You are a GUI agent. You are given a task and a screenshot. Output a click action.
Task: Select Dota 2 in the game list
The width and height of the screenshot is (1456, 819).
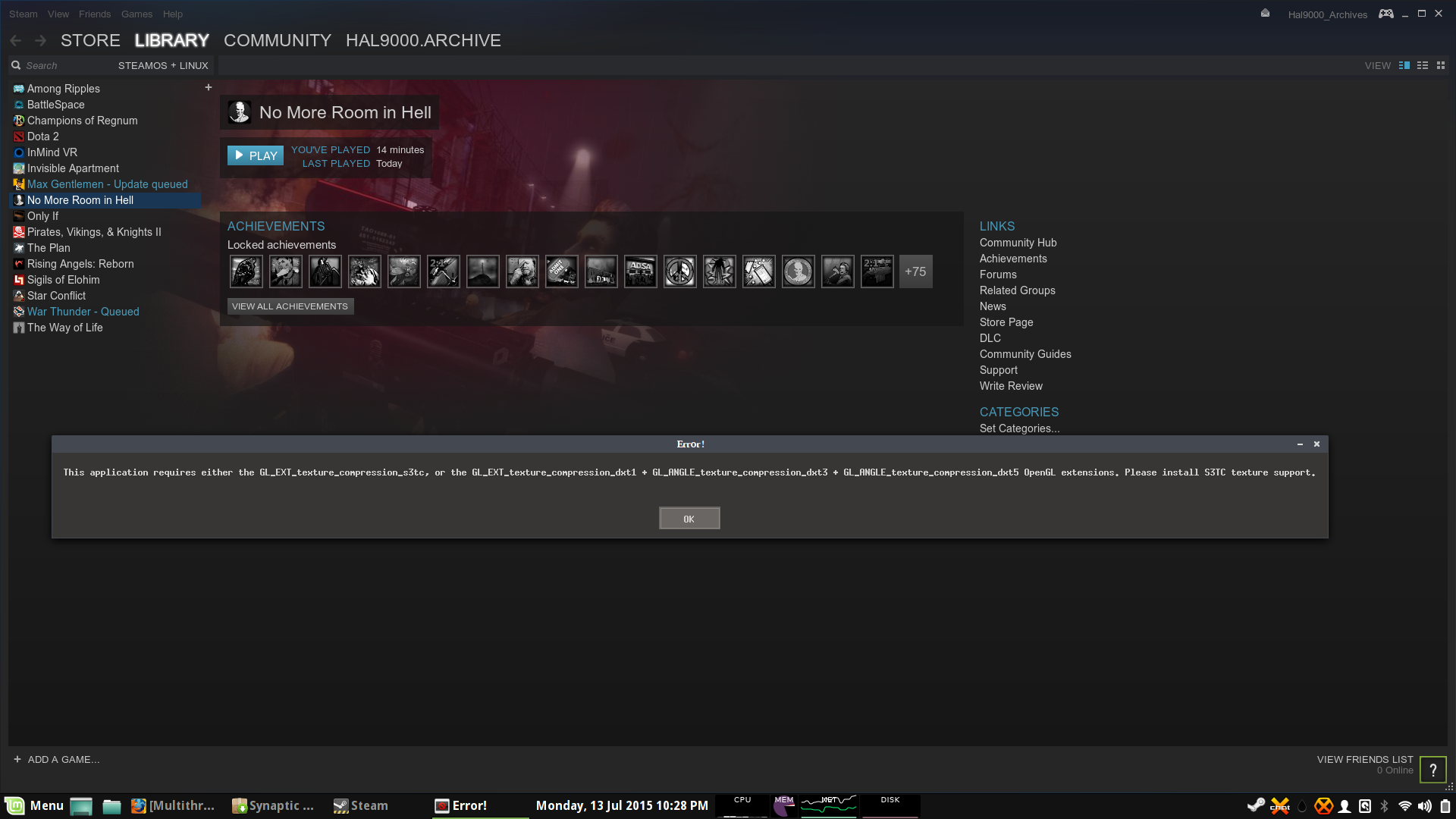pyautogui.click(x=105, y=136)
